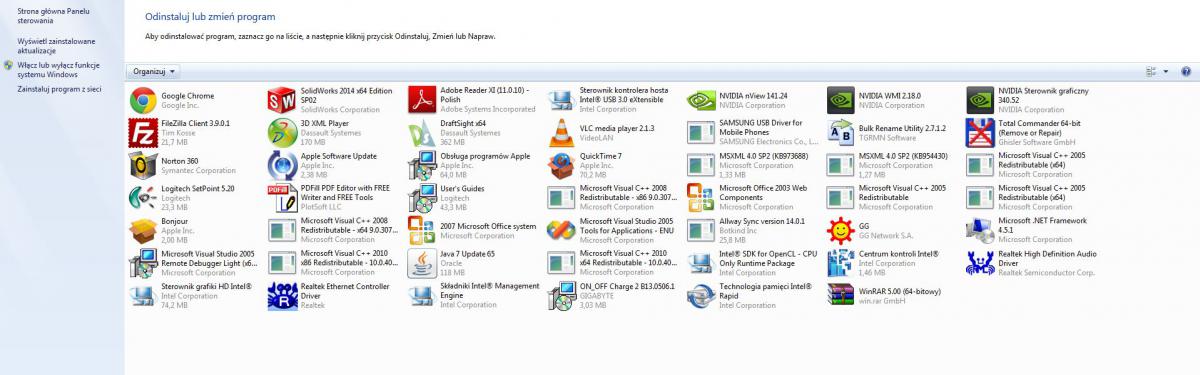
Task: Select the VLC media player cone icon
Action: 562,132
